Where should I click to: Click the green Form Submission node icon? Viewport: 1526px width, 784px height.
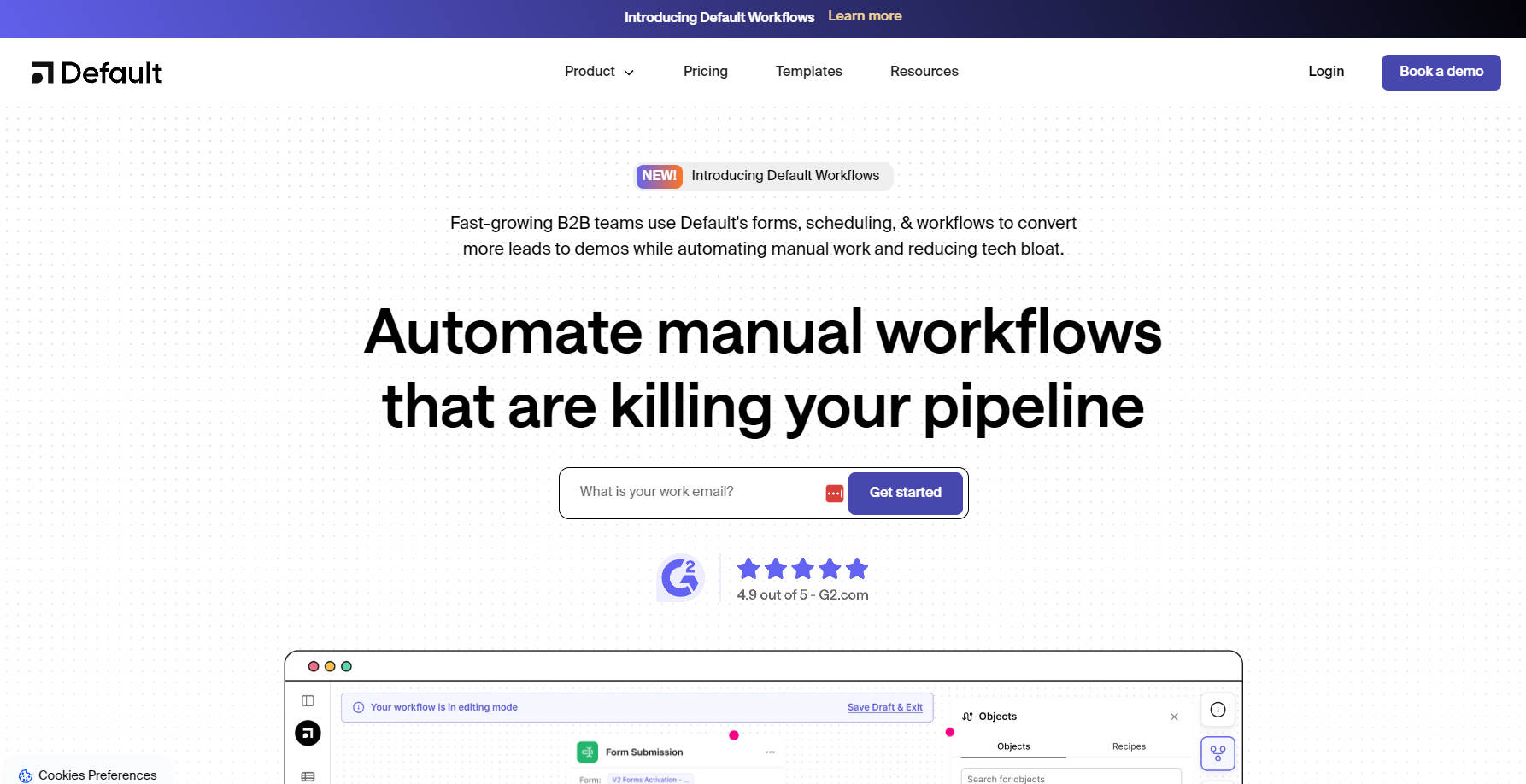click(x=587, y=752)
